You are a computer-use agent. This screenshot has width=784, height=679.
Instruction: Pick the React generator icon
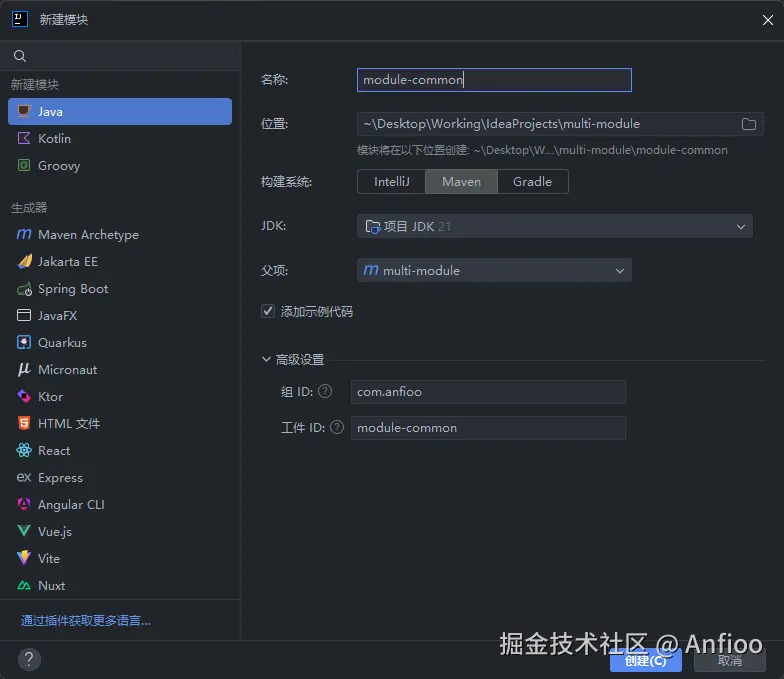pos(24,450)
